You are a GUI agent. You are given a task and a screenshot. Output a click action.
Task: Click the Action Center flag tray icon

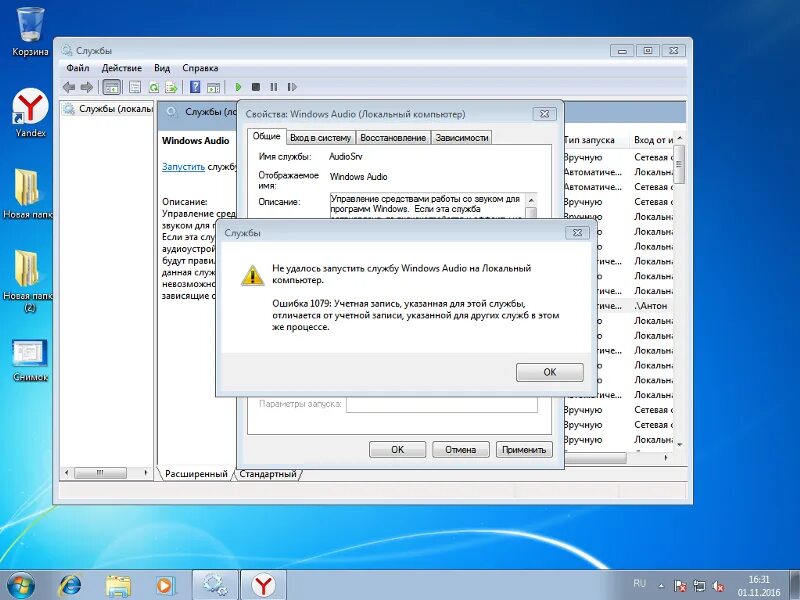click(680, 586)
